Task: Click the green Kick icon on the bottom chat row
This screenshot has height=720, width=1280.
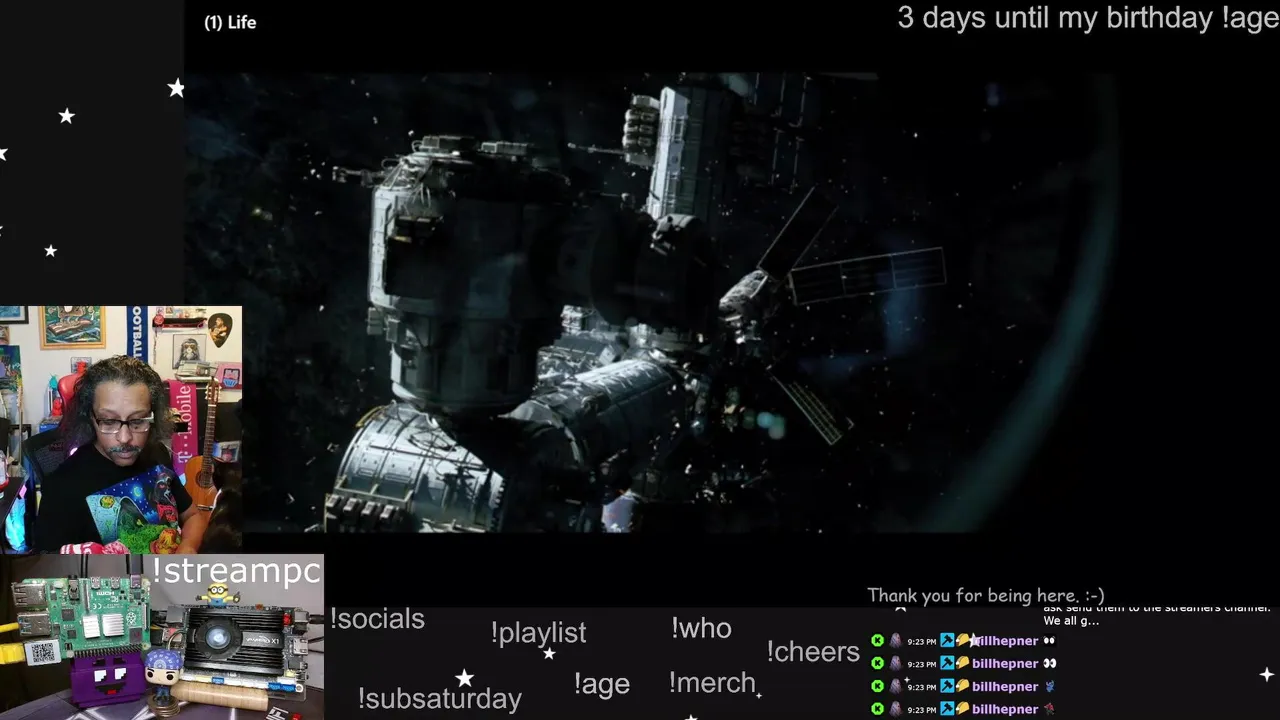Action: click(x=877, y=709)
